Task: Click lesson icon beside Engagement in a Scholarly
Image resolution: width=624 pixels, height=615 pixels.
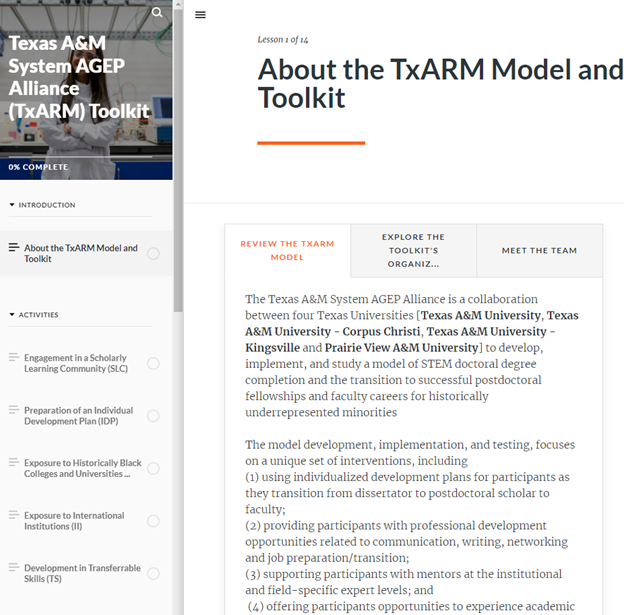Action: [x=14, y=357]
